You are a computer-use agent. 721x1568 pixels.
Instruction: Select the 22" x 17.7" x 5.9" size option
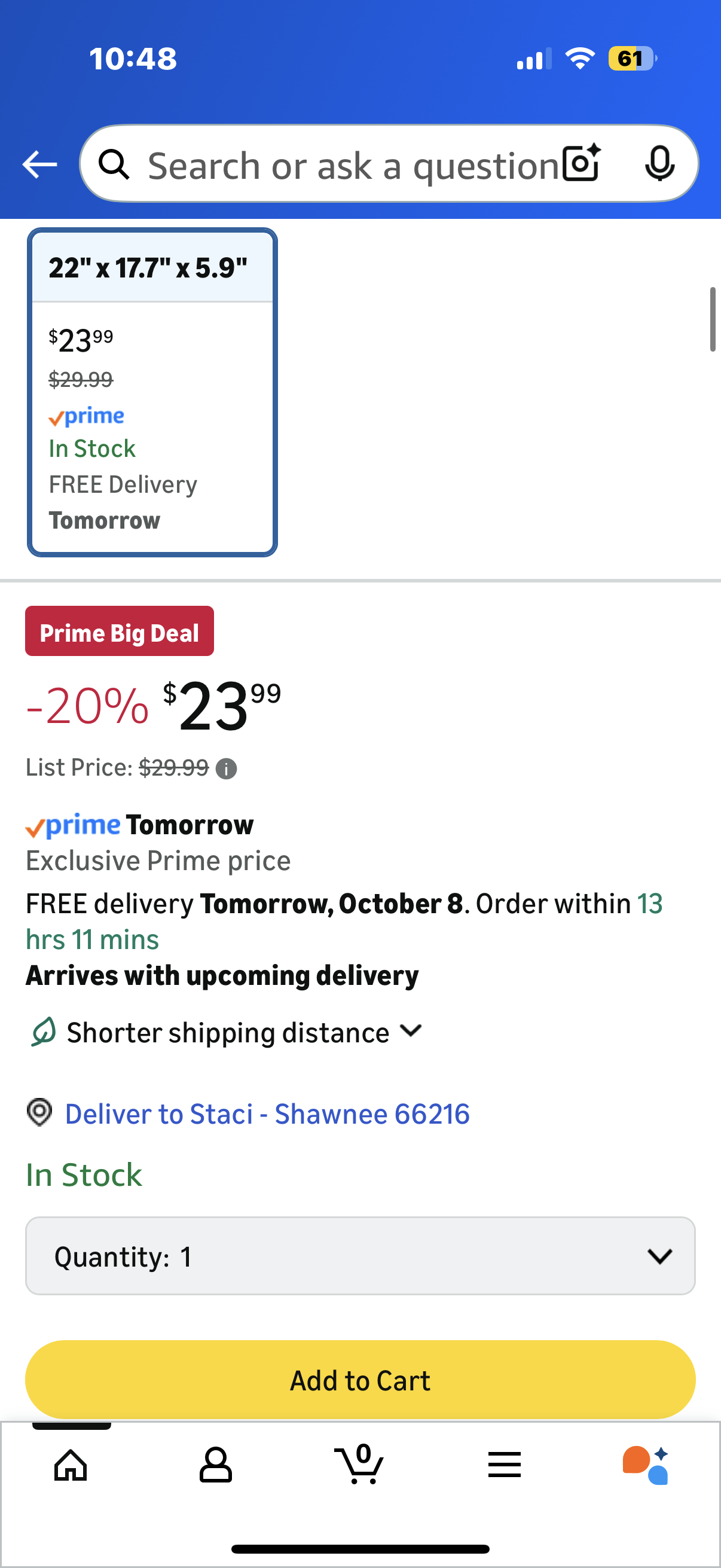[152, 392]
